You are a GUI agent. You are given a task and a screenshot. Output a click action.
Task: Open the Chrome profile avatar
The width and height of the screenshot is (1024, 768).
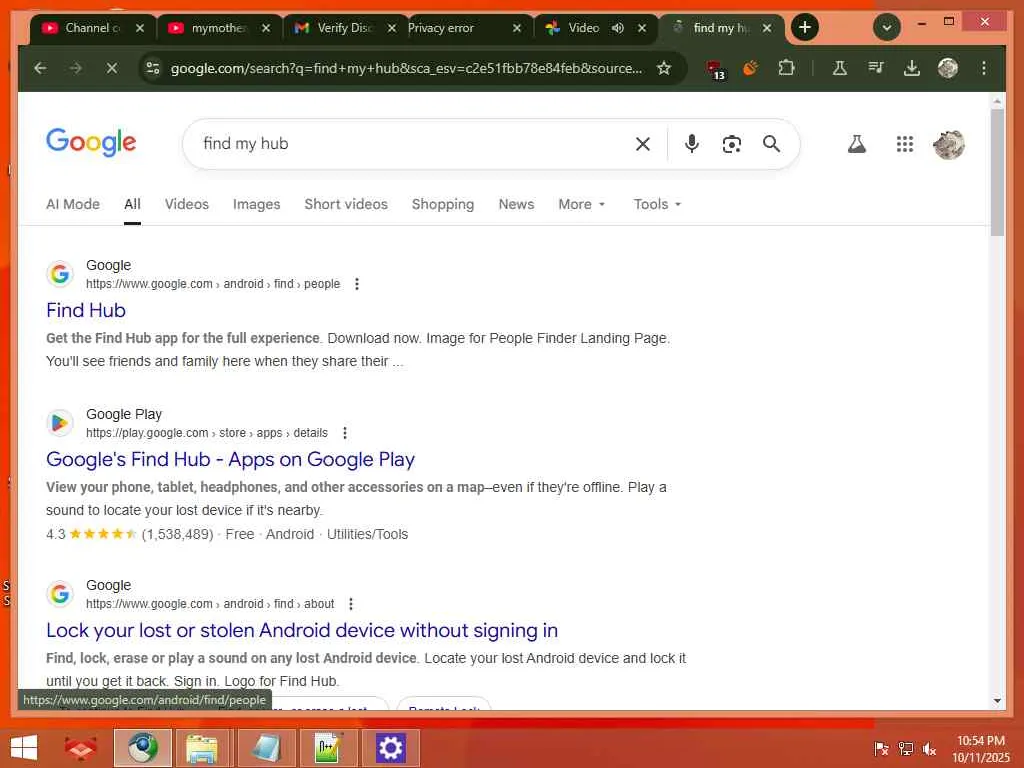coord(948,68)
